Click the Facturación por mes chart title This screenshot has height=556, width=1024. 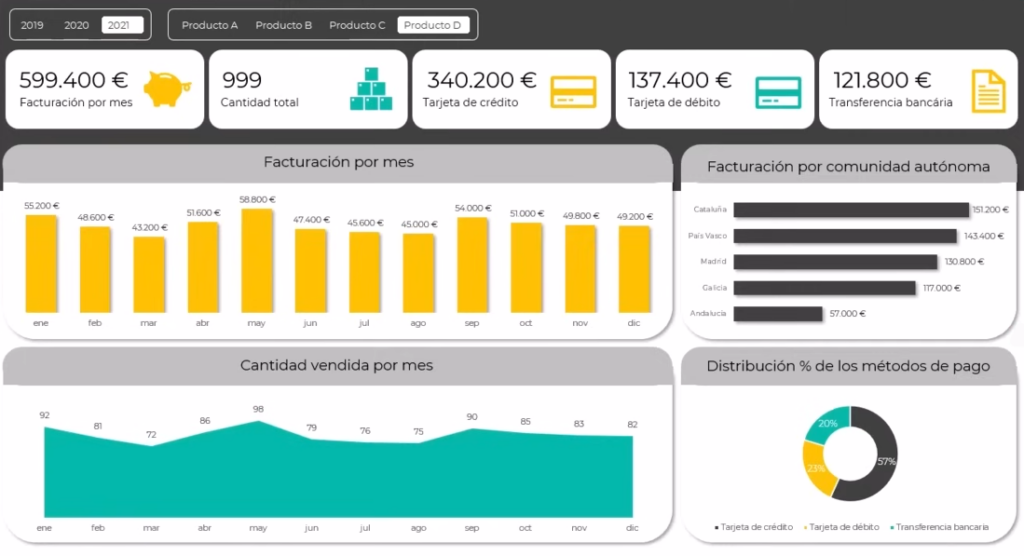tap(338, 162)
